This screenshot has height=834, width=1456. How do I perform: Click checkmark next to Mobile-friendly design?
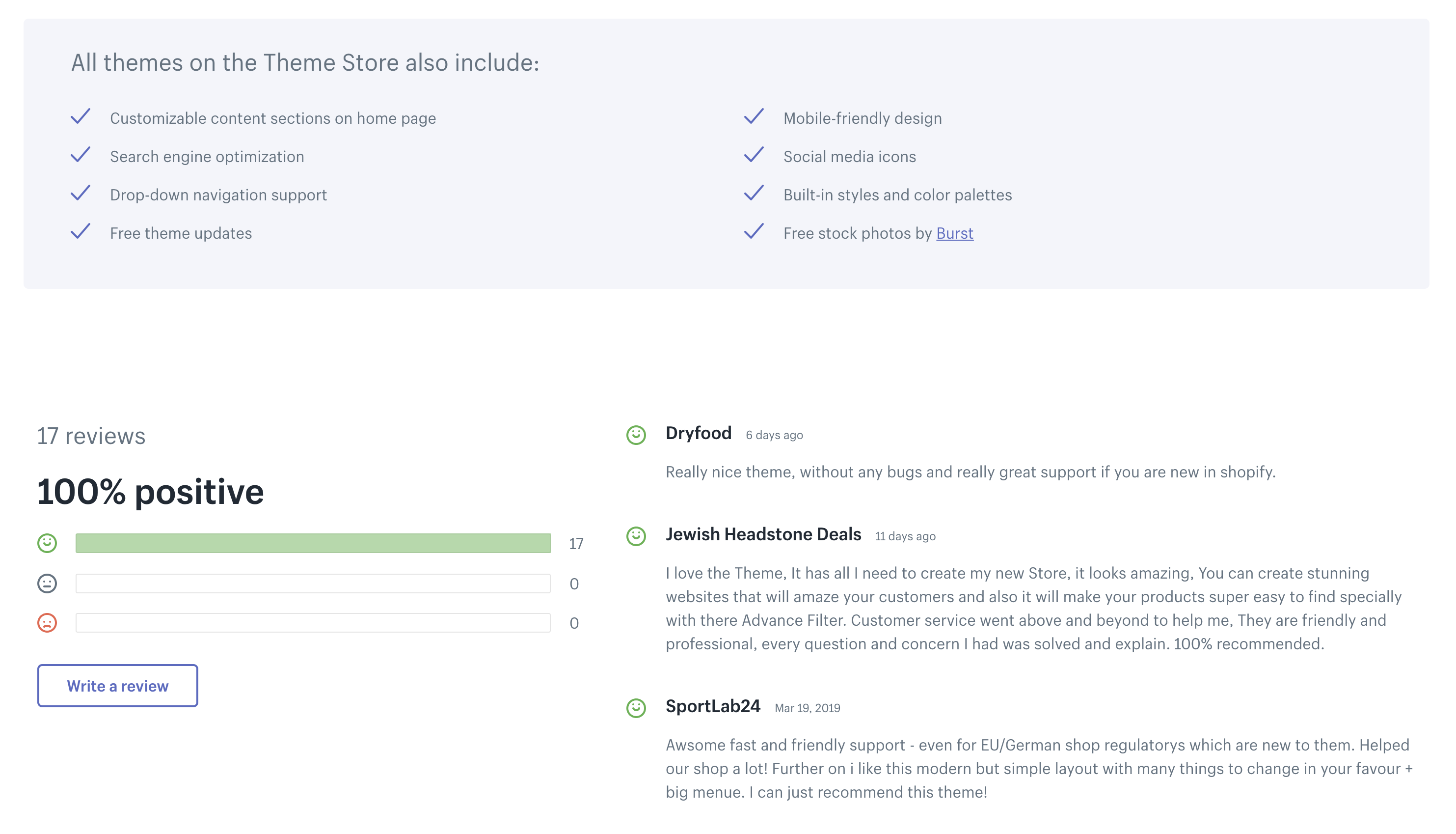(754, 116)
